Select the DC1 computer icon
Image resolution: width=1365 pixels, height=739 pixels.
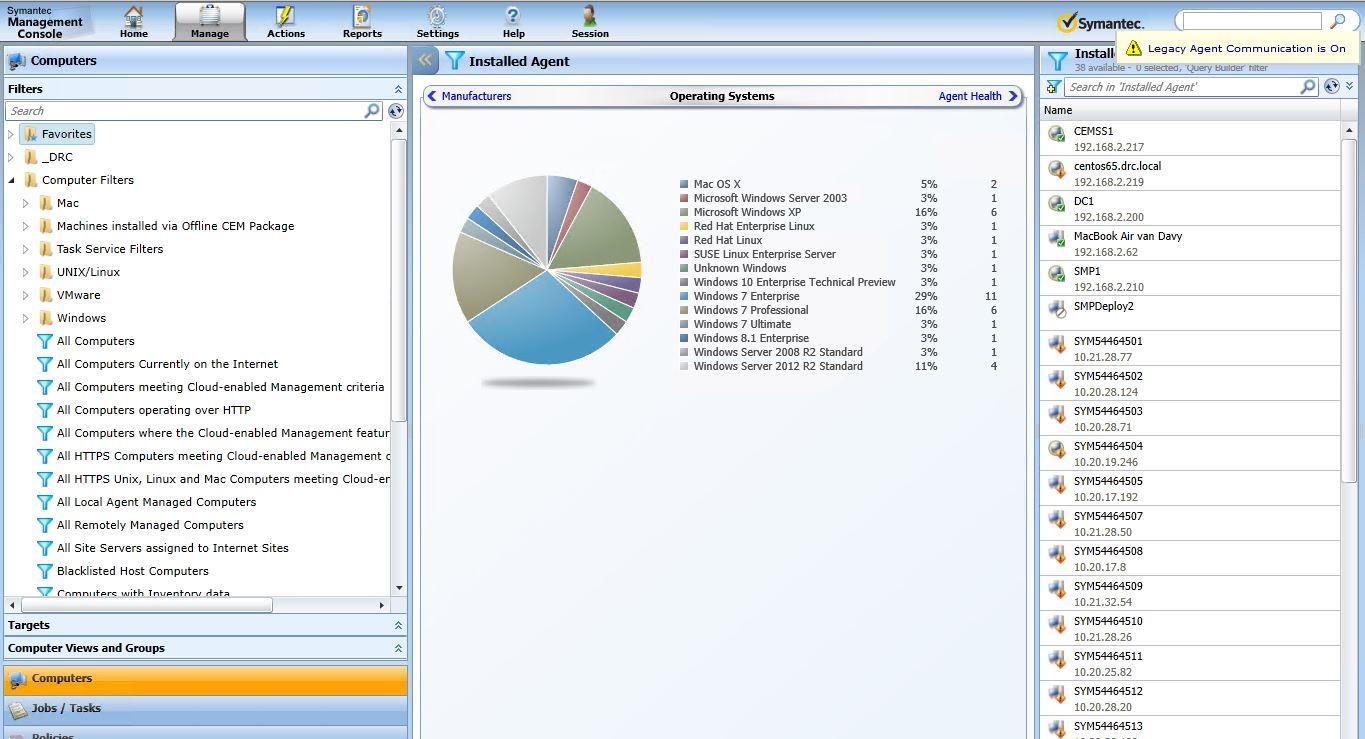1057,205
